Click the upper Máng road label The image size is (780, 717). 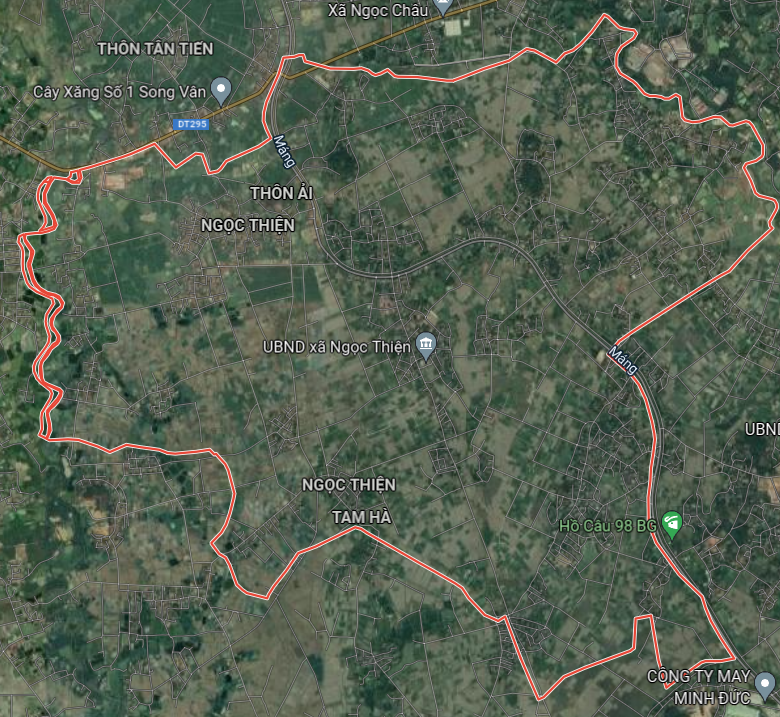(x=284, y=151)
